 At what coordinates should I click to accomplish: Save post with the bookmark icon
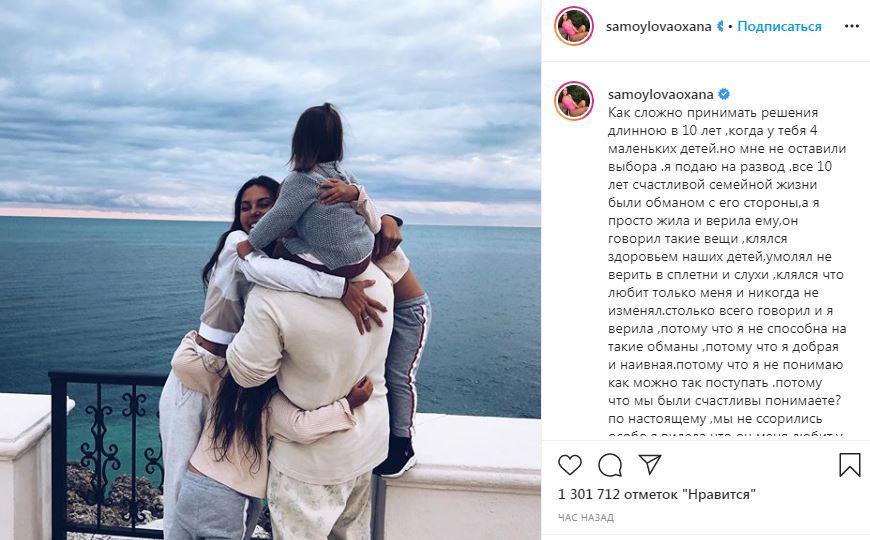[x=849, y=465]
